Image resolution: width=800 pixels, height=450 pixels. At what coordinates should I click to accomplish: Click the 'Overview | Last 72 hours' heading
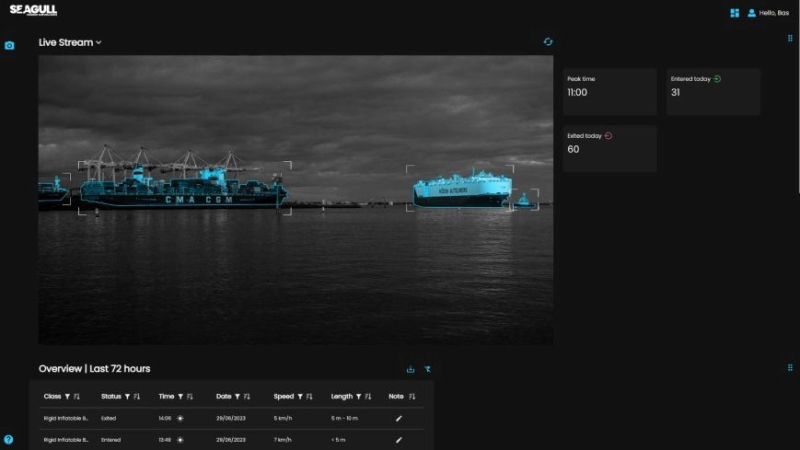(94, 369)
